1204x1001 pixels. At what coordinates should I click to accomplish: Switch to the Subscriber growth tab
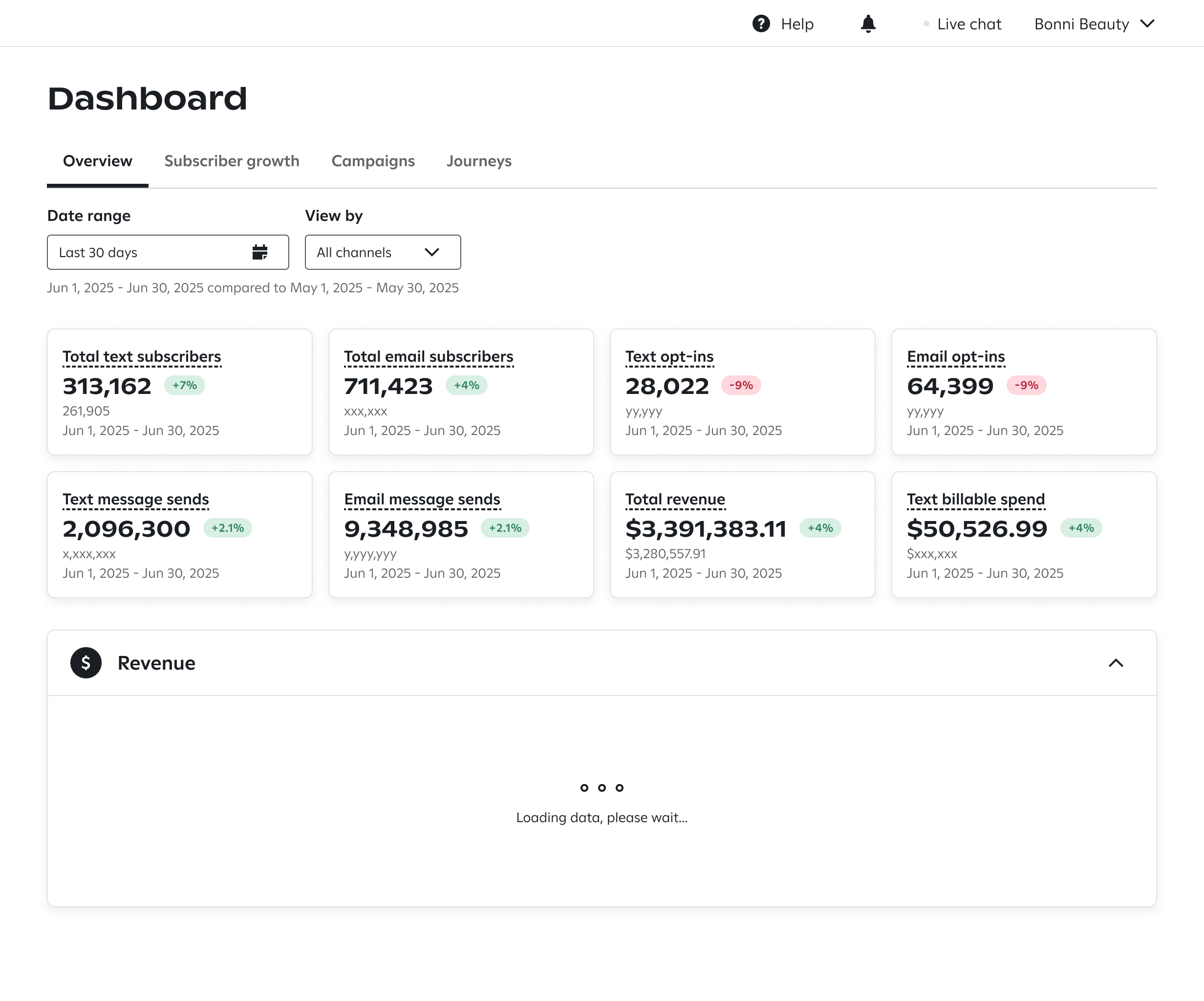[x=232, y=161]
